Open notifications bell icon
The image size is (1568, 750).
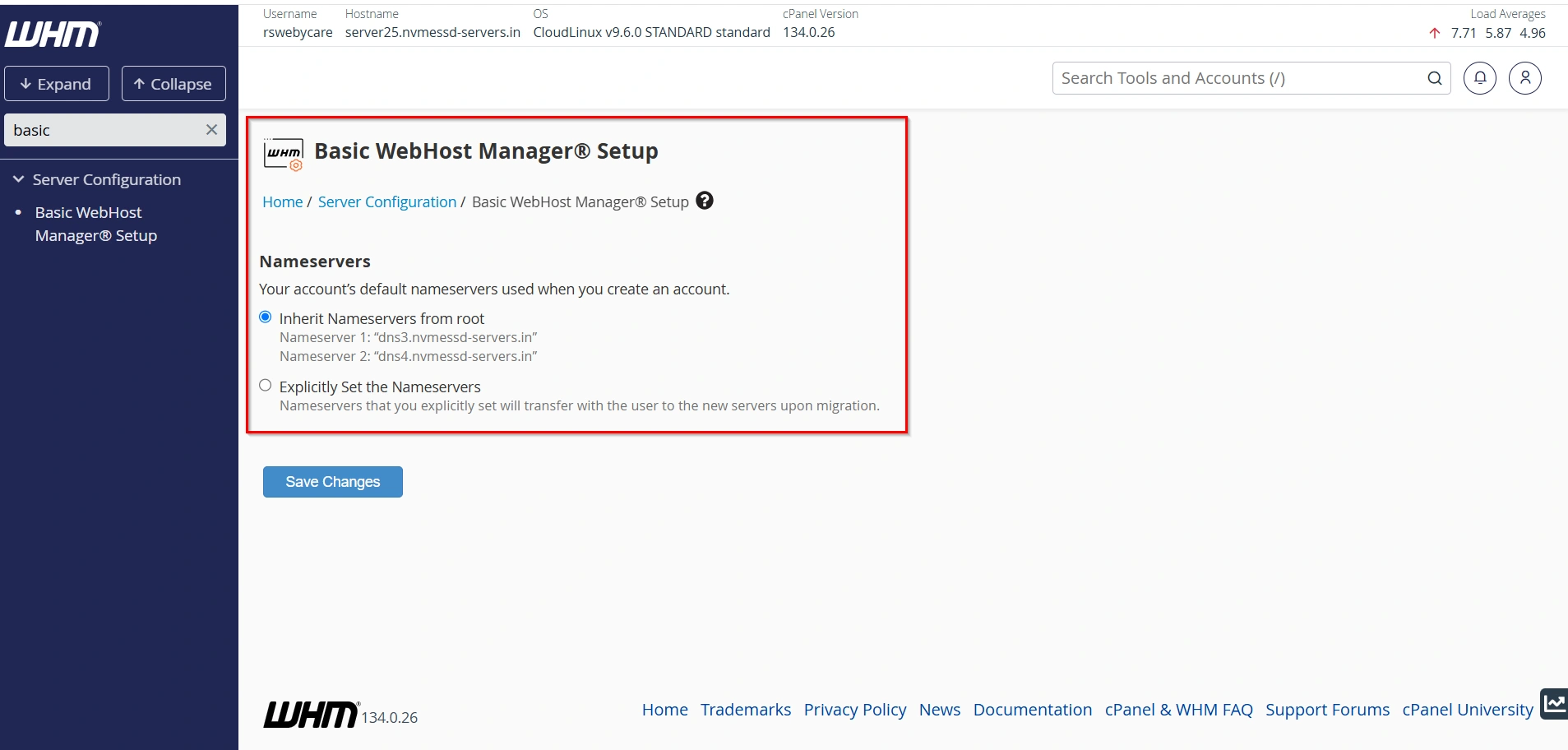[1480, 78]
